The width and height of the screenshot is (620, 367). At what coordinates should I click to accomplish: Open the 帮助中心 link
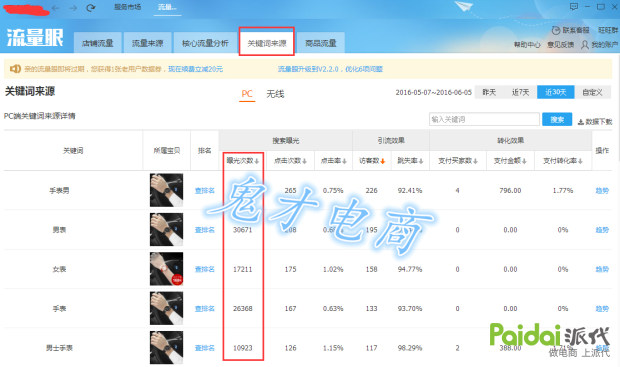[527, 45]
